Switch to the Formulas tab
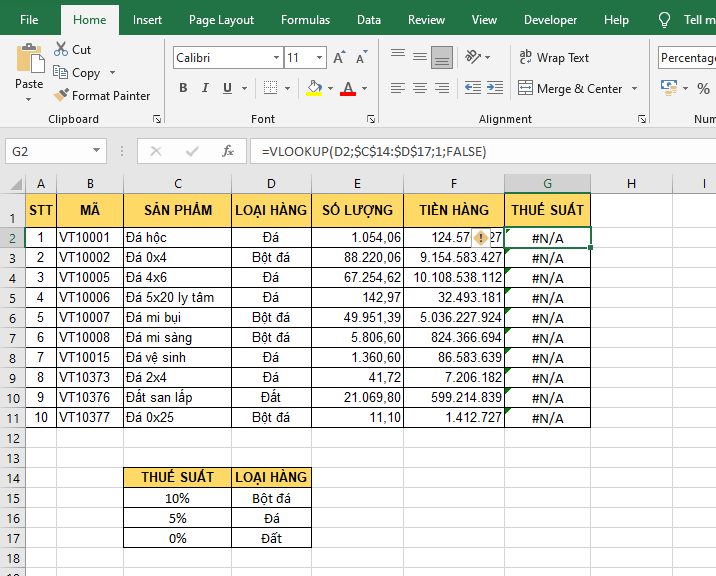716x576 pixels. pos(305,20)
